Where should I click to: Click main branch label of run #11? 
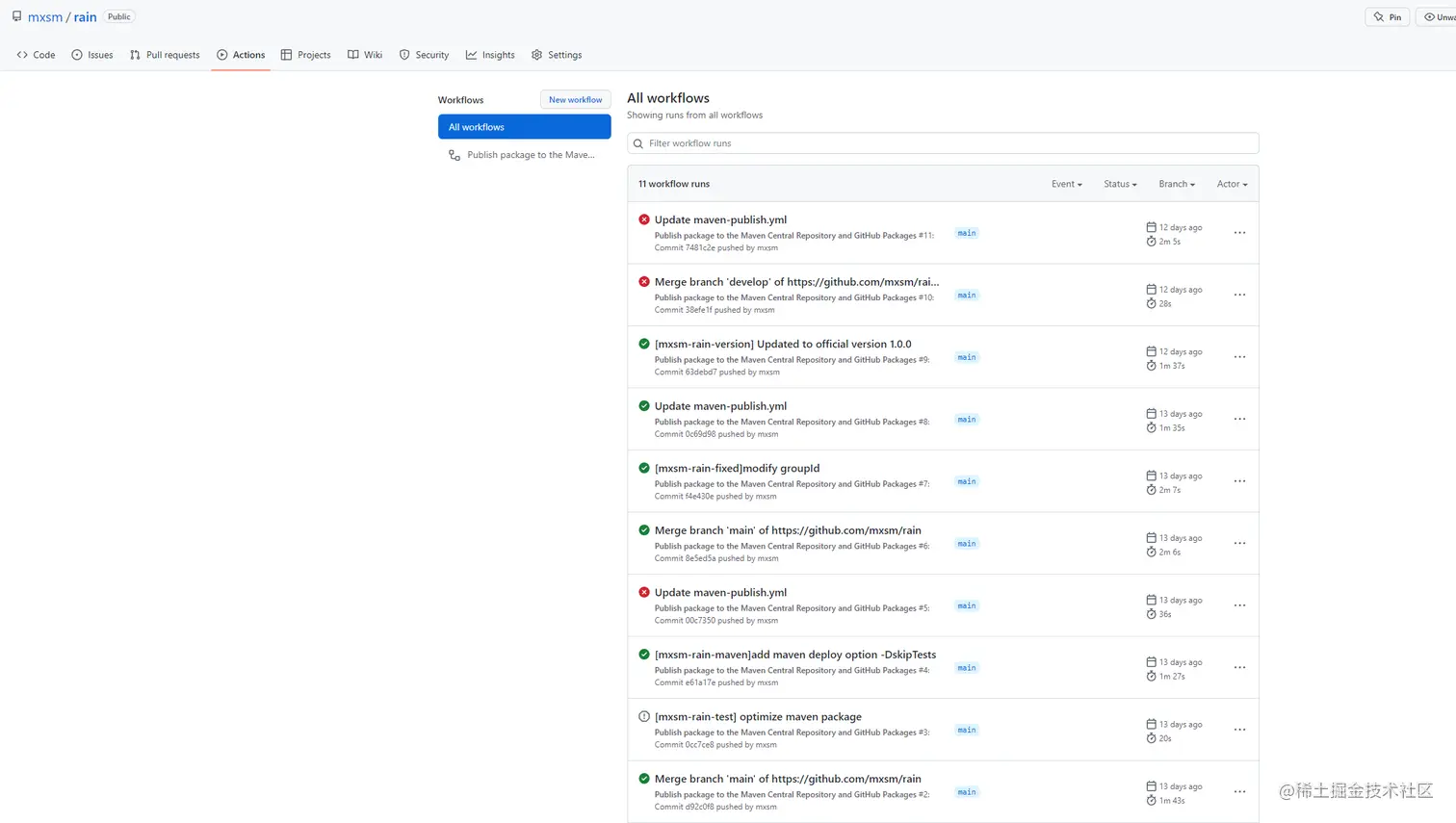pyautogui.click(x=967, y=233)
